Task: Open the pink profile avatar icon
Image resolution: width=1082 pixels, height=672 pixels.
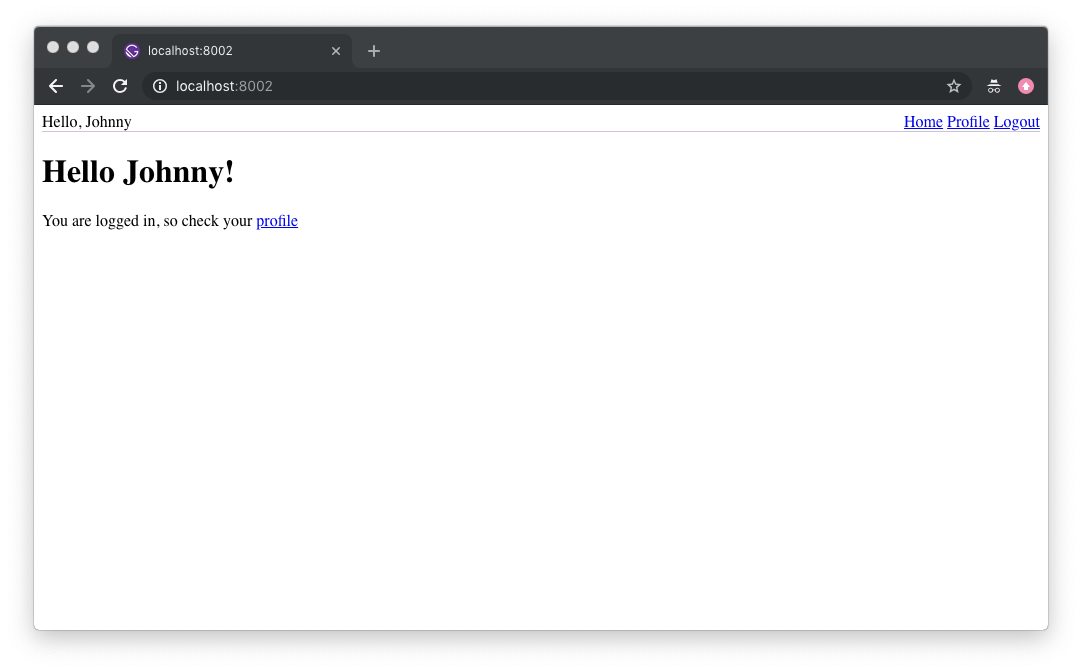Action: 1026,86
